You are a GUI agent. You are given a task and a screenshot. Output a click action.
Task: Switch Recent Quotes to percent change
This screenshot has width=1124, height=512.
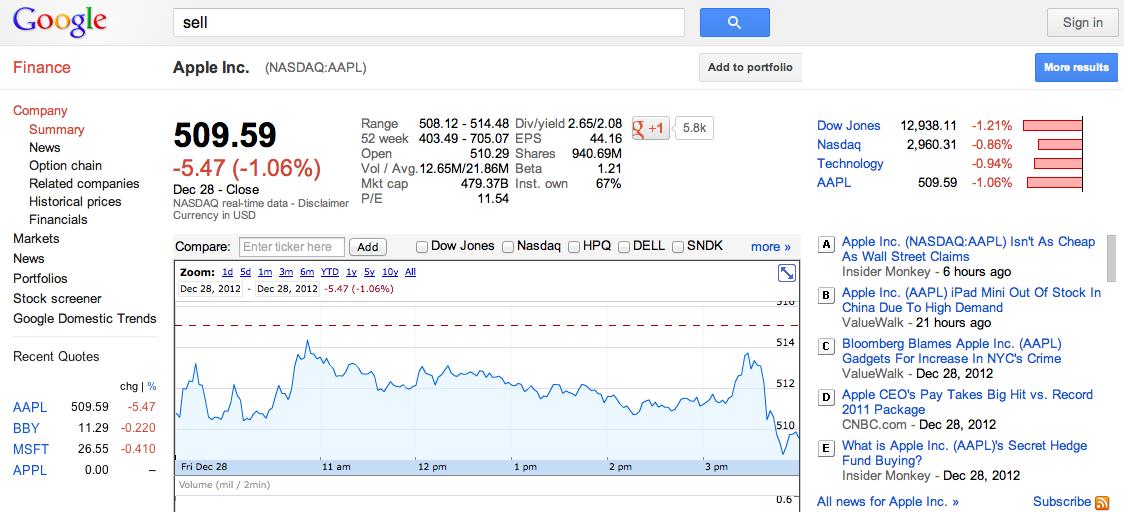(x=152, y=387)
